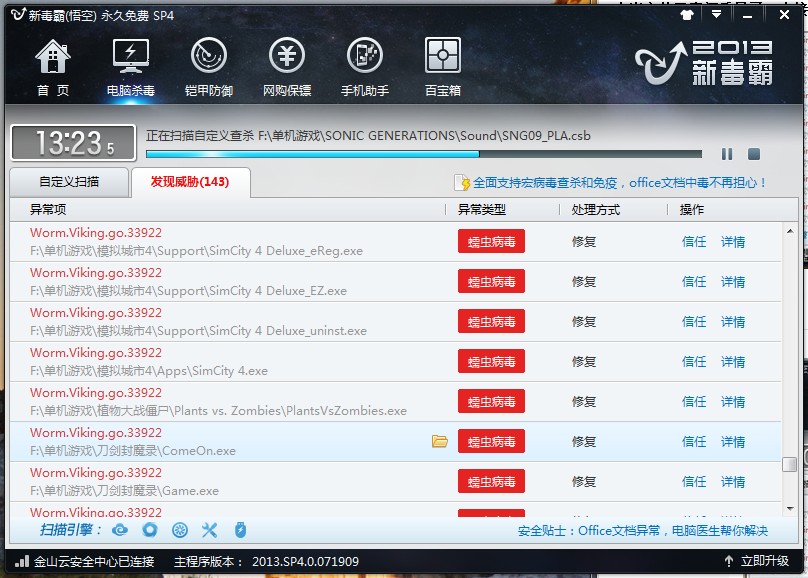
Task: Click 蠕虫病毒 badge for PlantsVsZombies.exe
Action: tap(491, 401)
